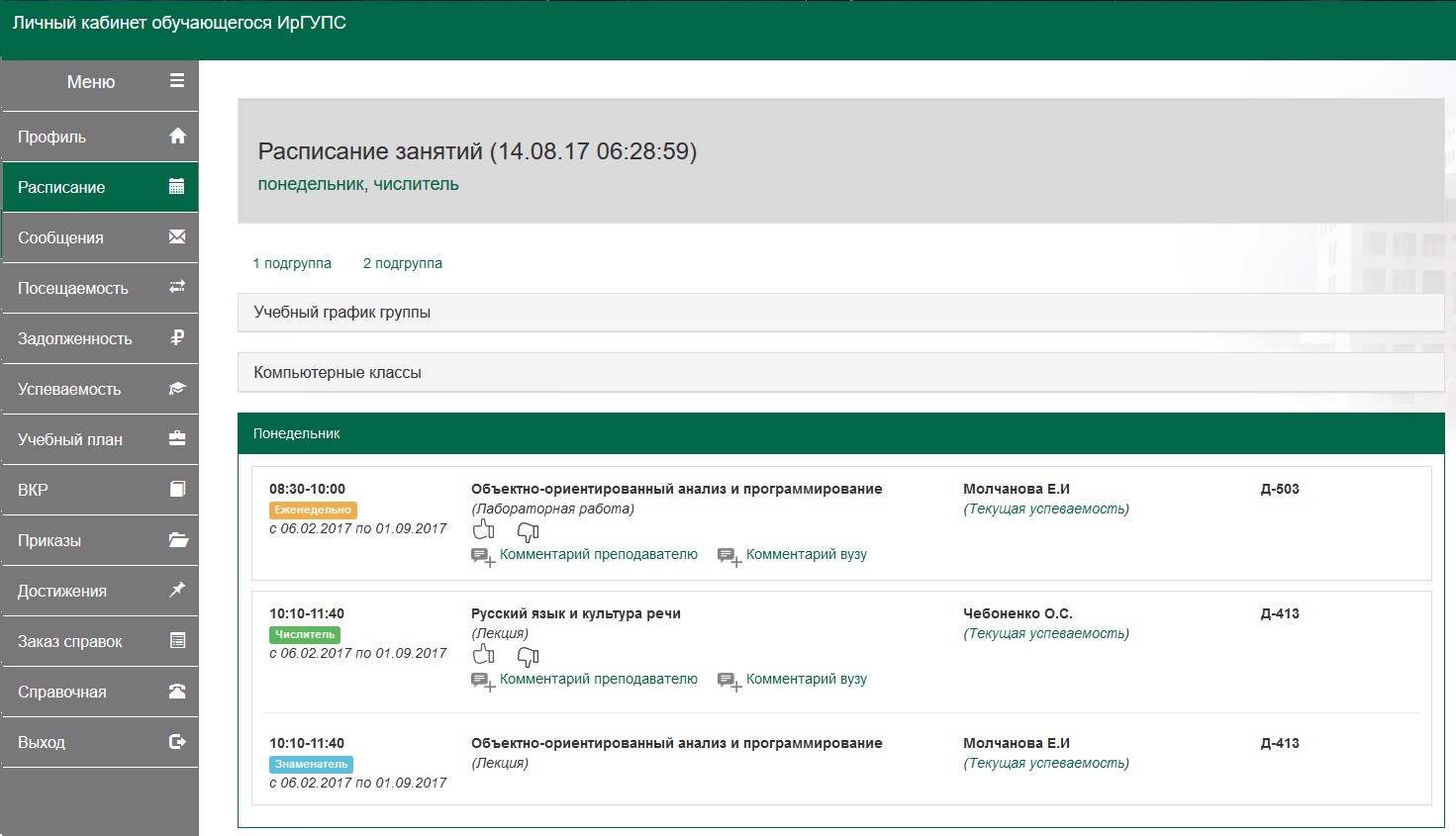
Task: Click the 08:30-10:00 time slot
Action: (307, 489)
